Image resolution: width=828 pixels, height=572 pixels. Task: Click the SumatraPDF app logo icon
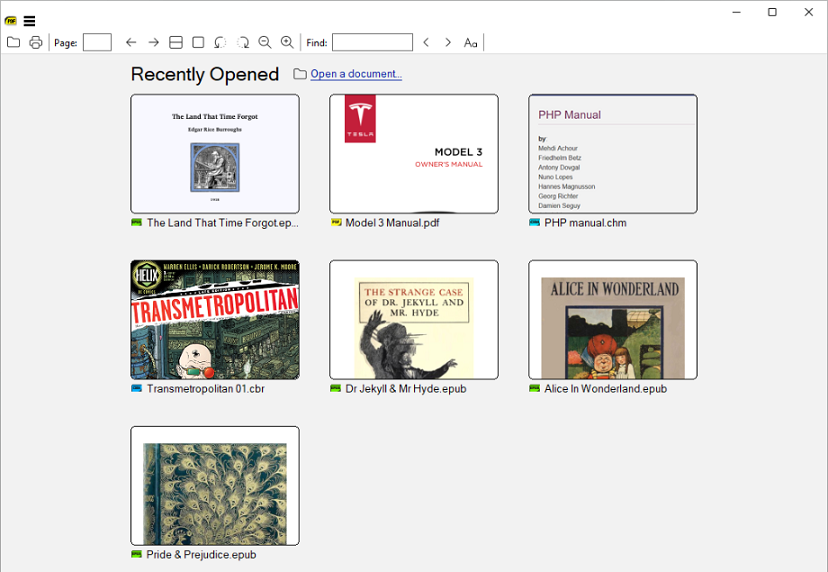11,21
